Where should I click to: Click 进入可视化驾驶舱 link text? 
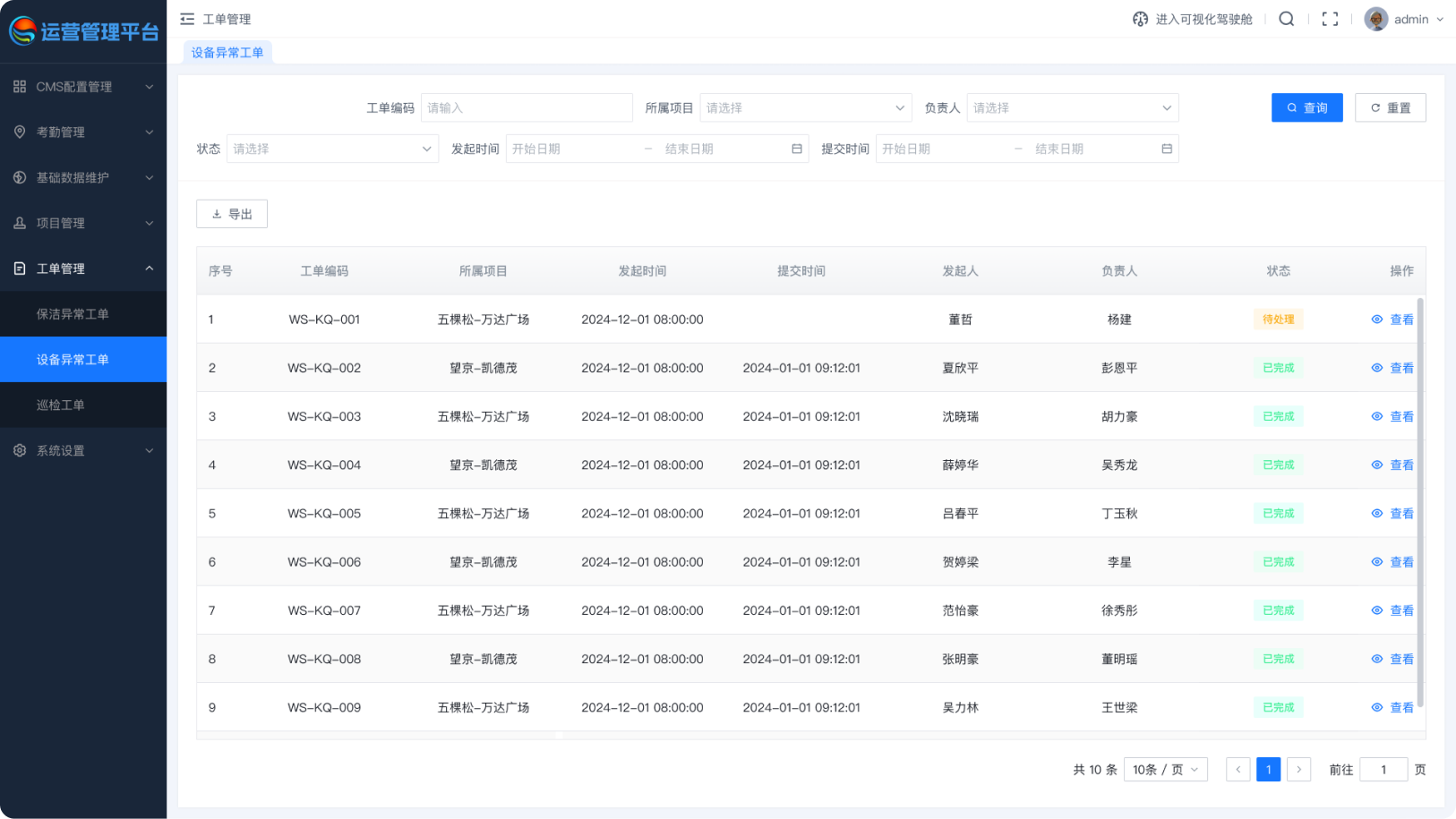pyautogui.click(x=1203, y=19)
